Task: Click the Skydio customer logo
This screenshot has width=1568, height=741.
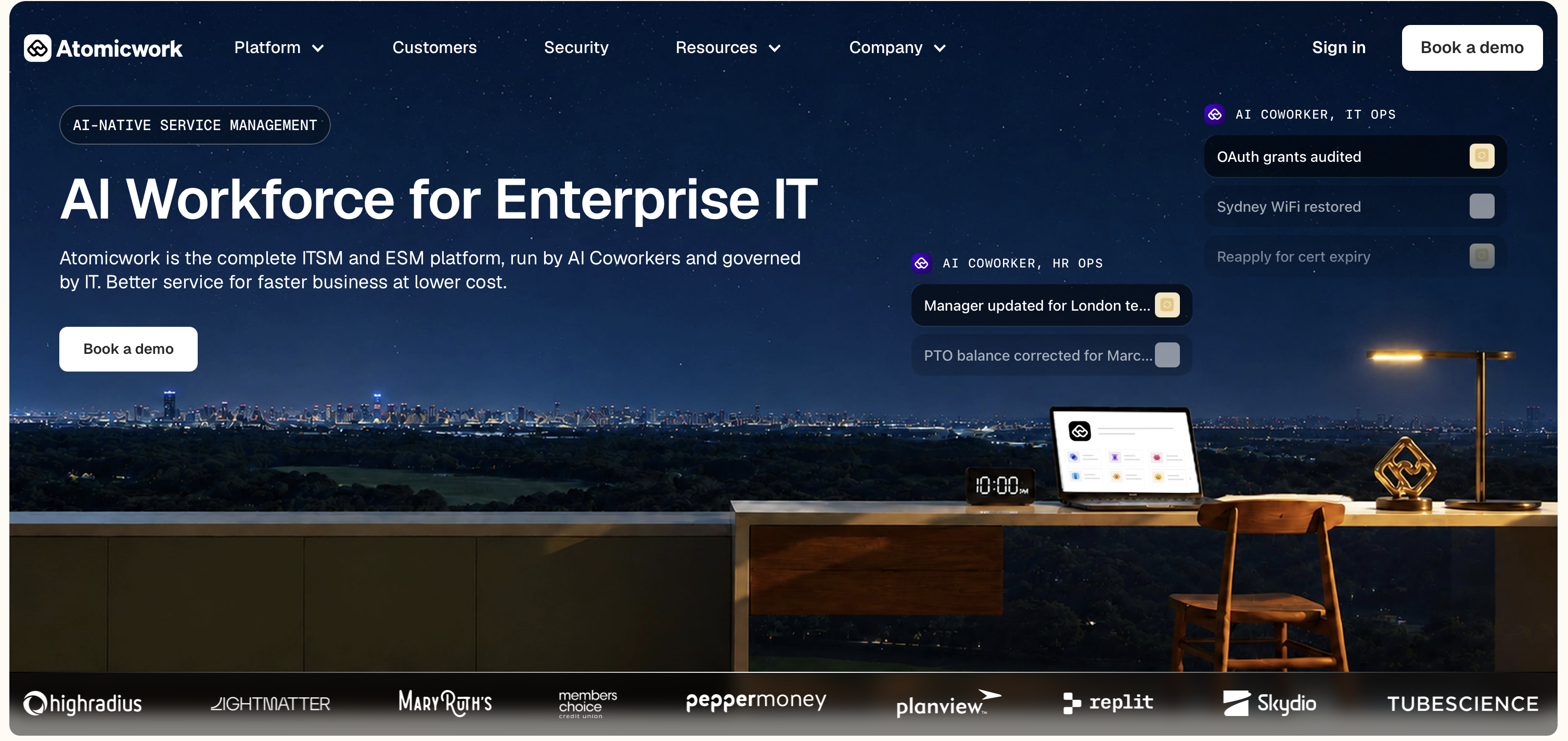Action: (x=1270, y=703)
